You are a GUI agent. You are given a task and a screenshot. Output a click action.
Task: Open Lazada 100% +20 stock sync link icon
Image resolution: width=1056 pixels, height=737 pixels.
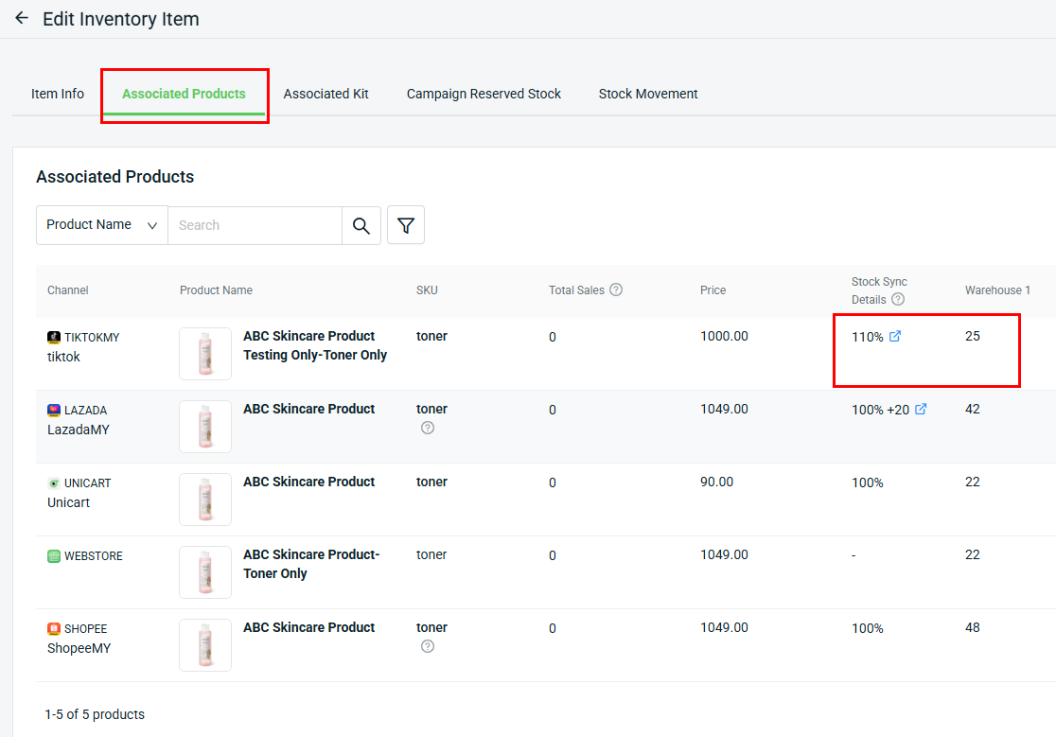click(x=921, y=409)
